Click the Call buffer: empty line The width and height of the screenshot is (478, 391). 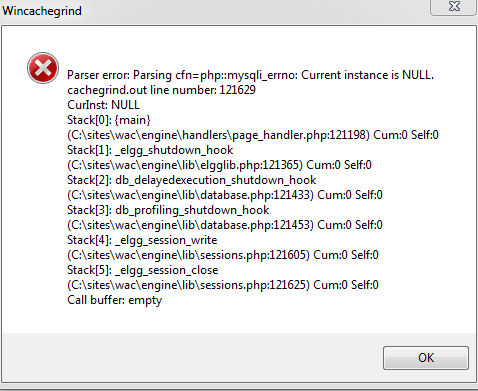(x=114, y=300)
